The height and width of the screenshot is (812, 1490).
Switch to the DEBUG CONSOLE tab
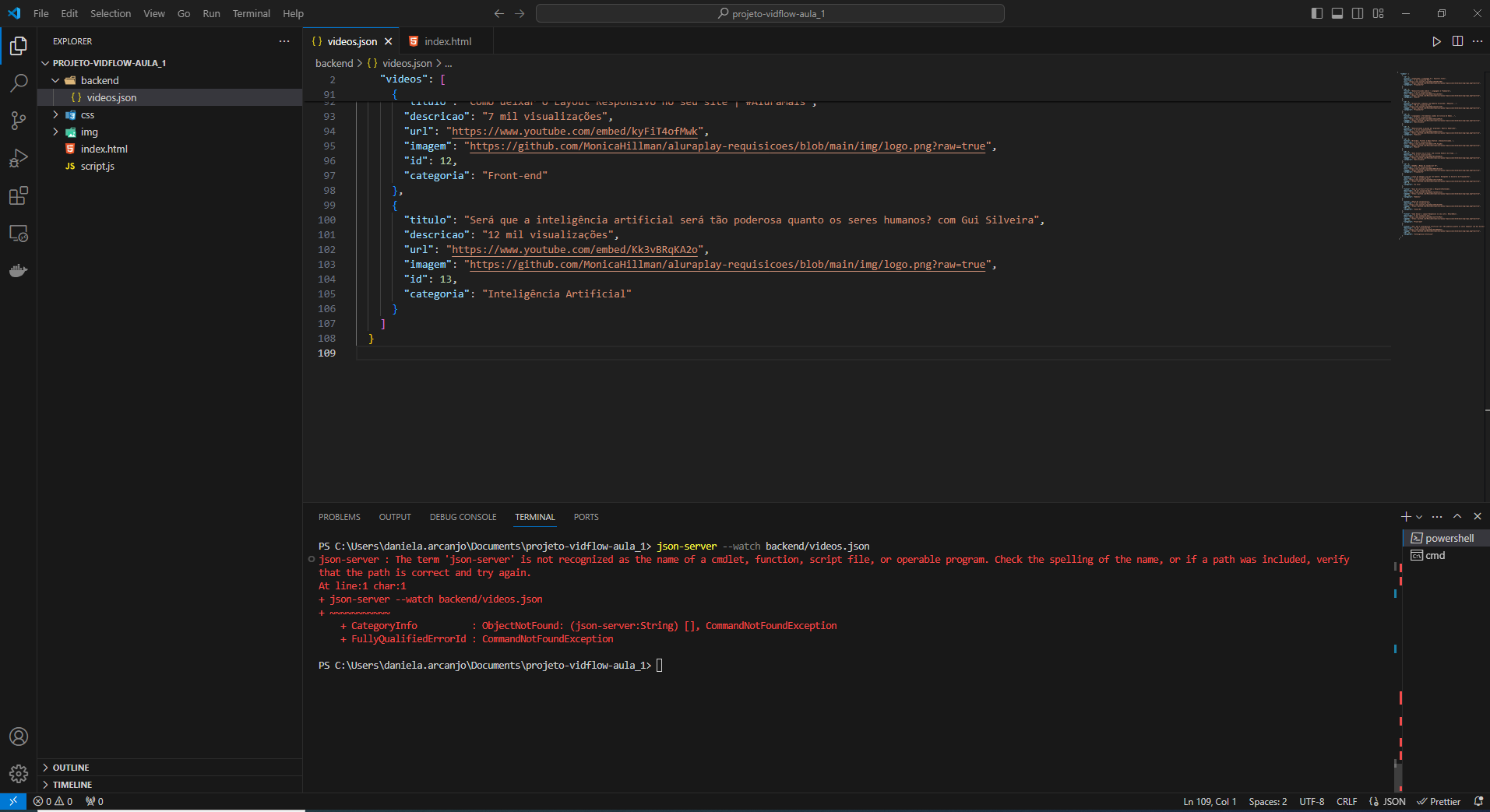(x=463, y=517)
